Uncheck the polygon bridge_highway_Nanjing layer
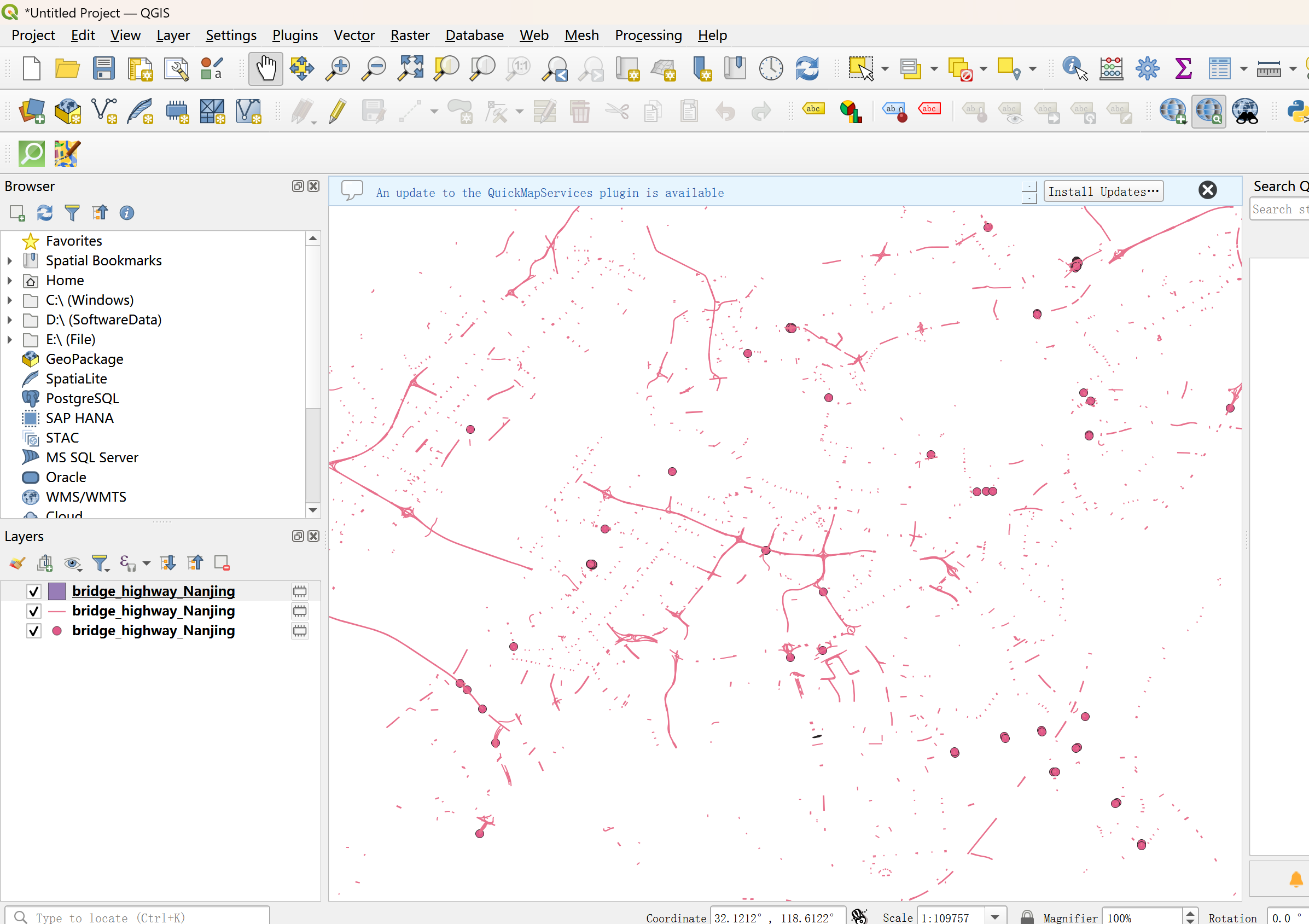 point(33,592)
